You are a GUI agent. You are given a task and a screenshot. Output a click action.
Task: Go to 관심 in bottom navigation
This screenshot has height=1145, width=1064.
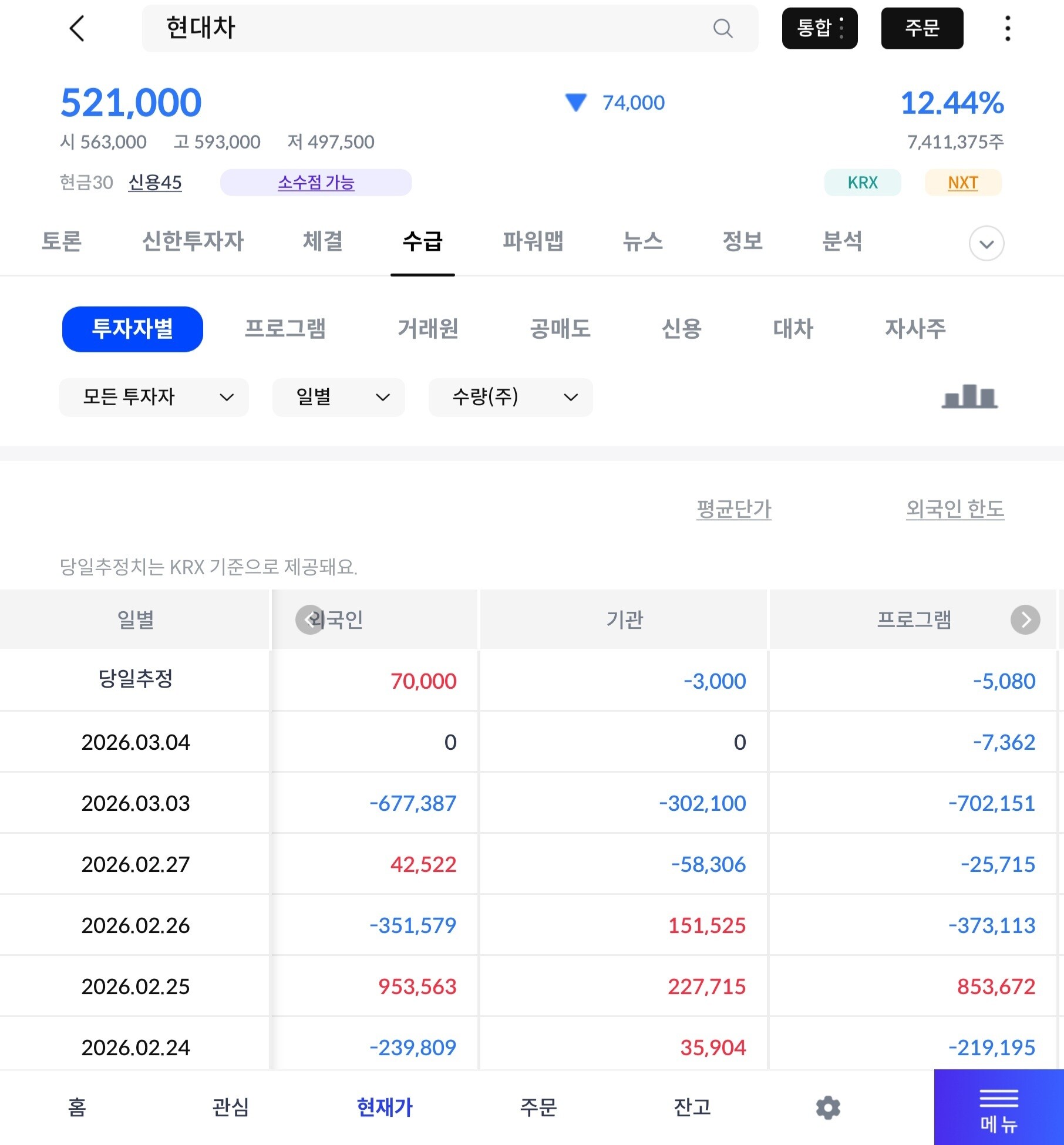click(231, 1107)
